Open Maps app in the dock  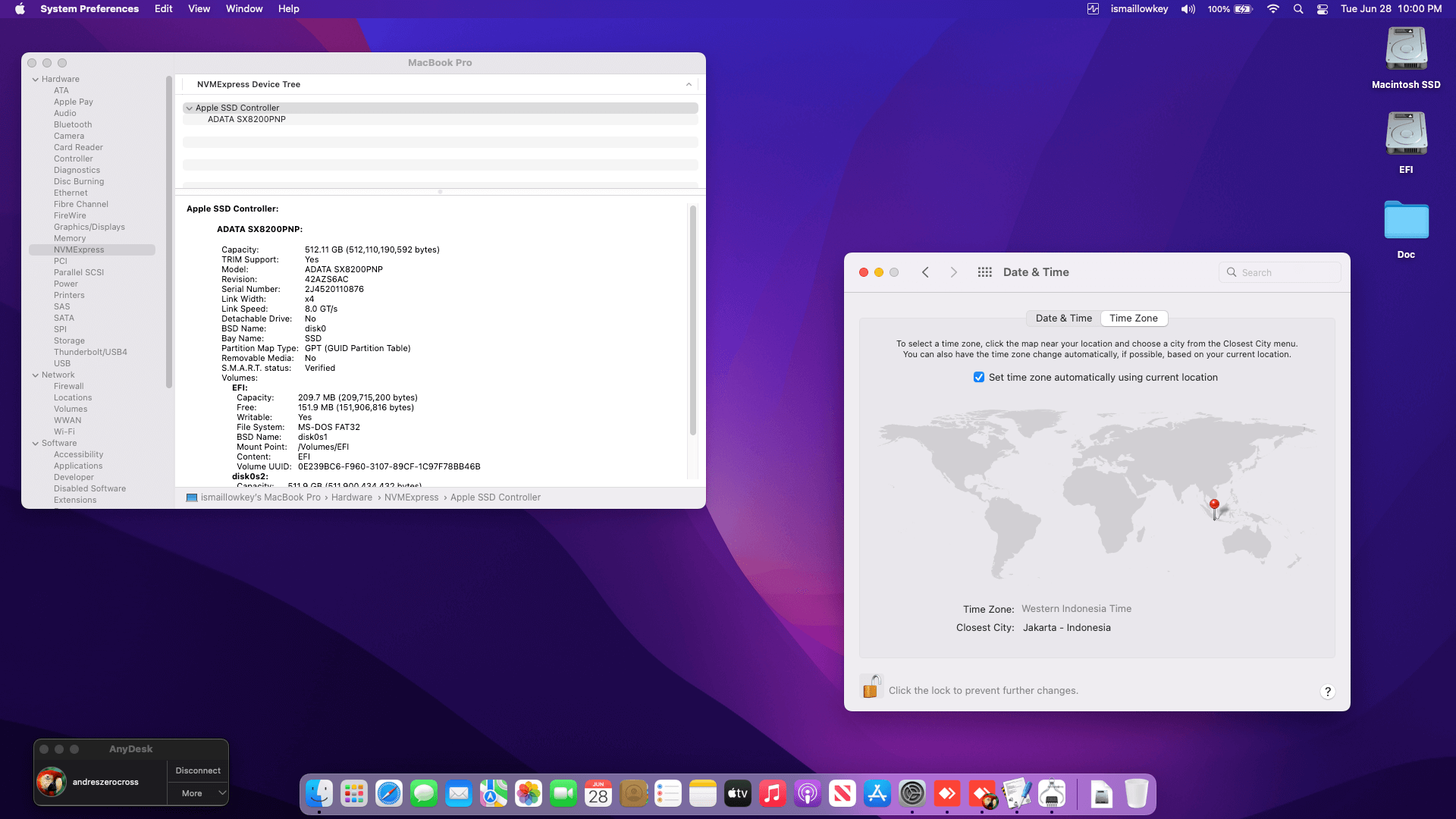(x=494, y=794)
